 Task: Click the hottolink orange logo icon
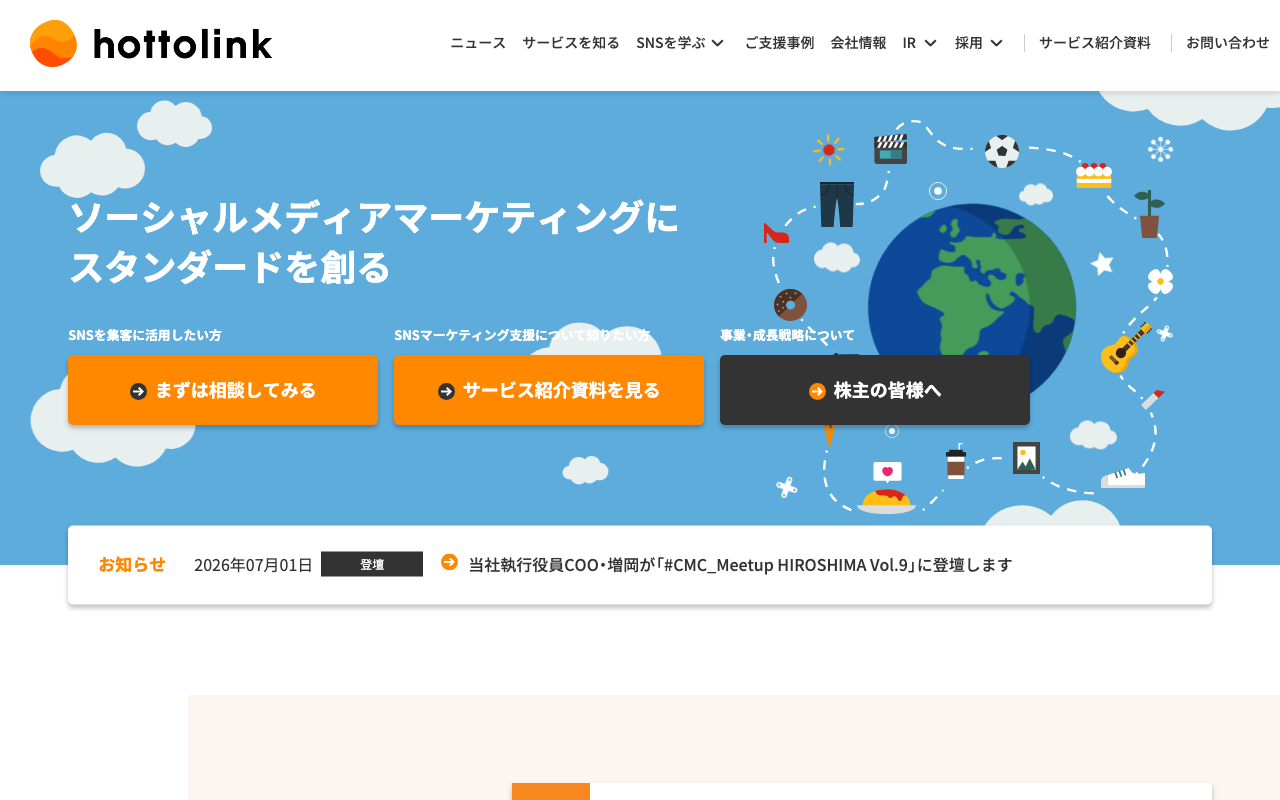[x=54, y=43]
